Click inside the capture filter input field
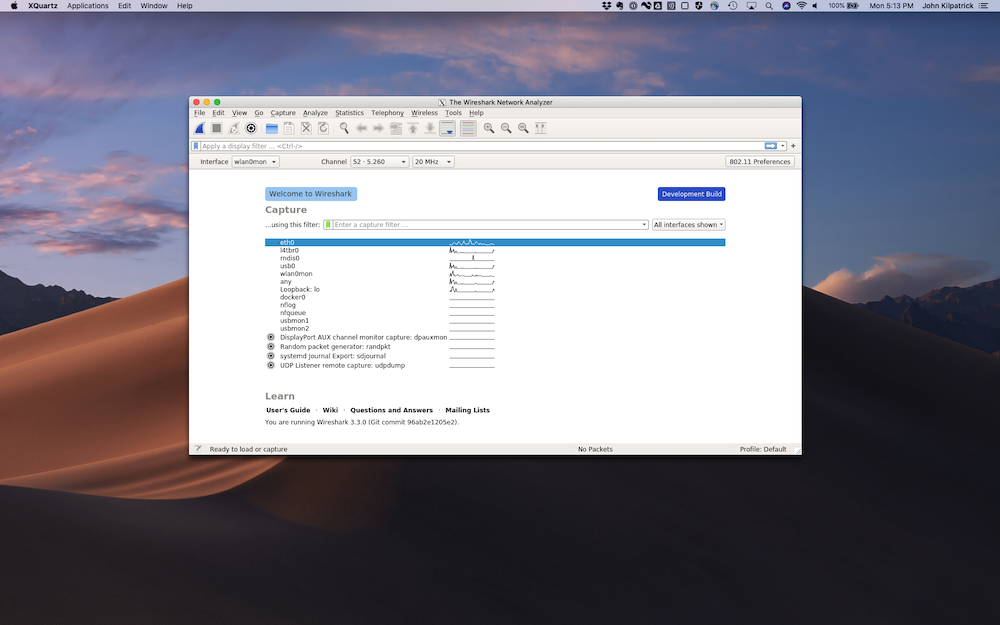 pos(487,224)
